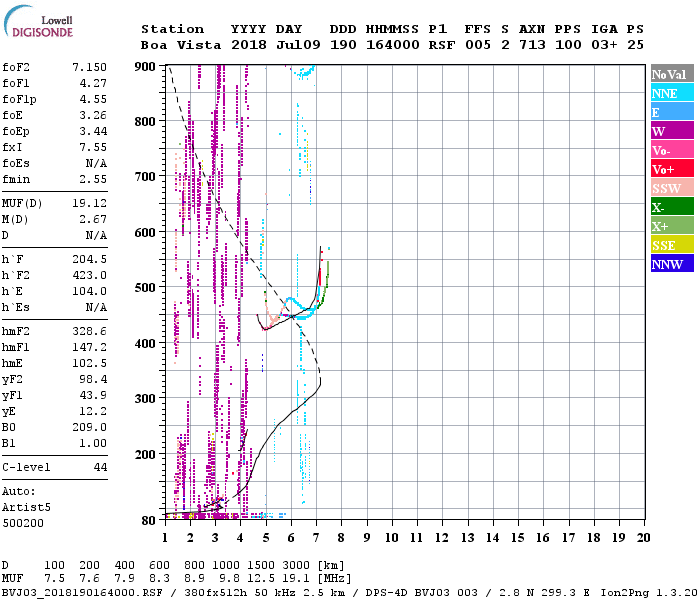Click the yE value 12.2
The image size is (700, 600).
[93, 412]
